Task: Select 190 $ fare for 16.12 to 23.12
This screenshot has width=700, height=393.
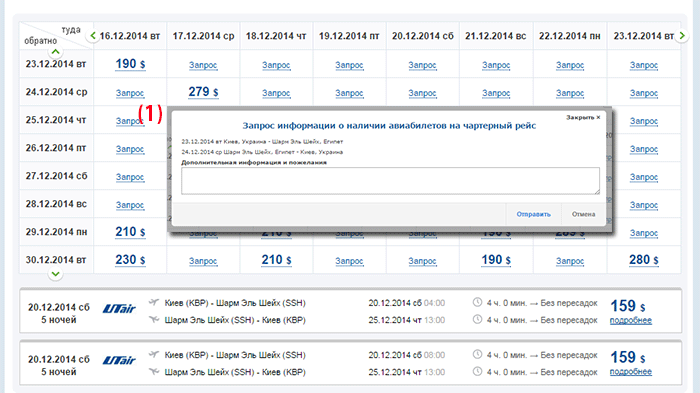Action: 130,64
